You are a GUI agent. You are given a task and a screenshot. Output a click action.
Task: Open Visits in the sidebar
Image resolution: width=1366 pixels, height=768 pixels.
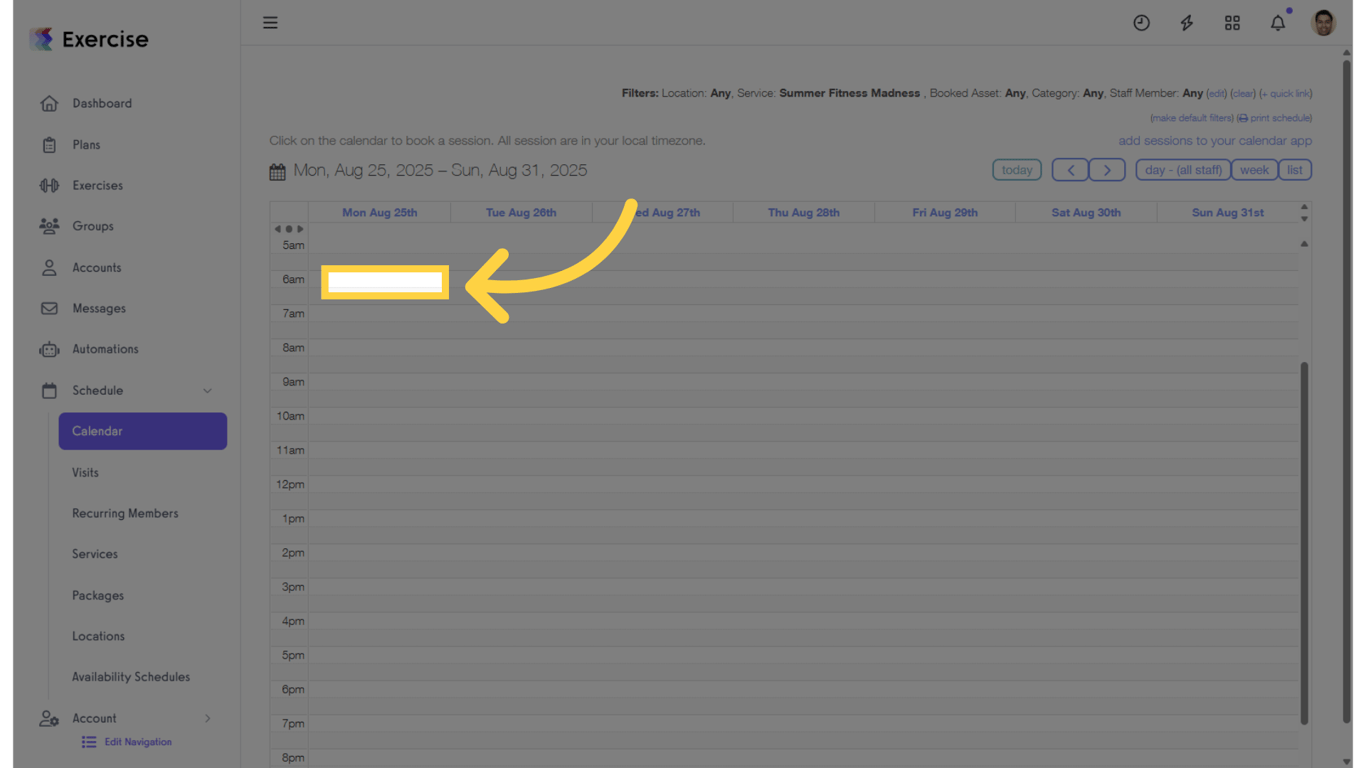click(x=85, y=472)
